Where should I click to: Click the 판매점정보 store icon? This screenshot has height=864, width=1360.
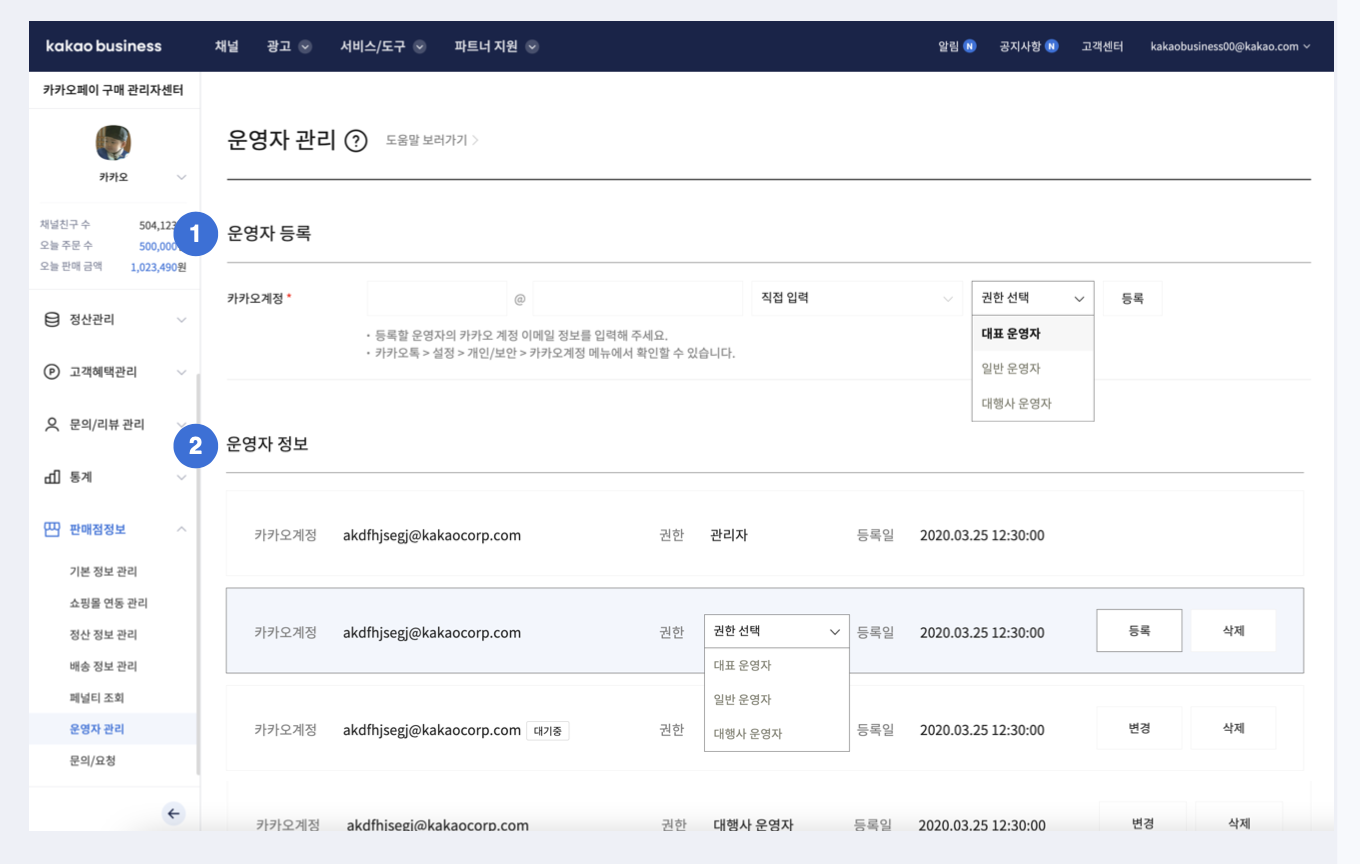tap(52, 529)
